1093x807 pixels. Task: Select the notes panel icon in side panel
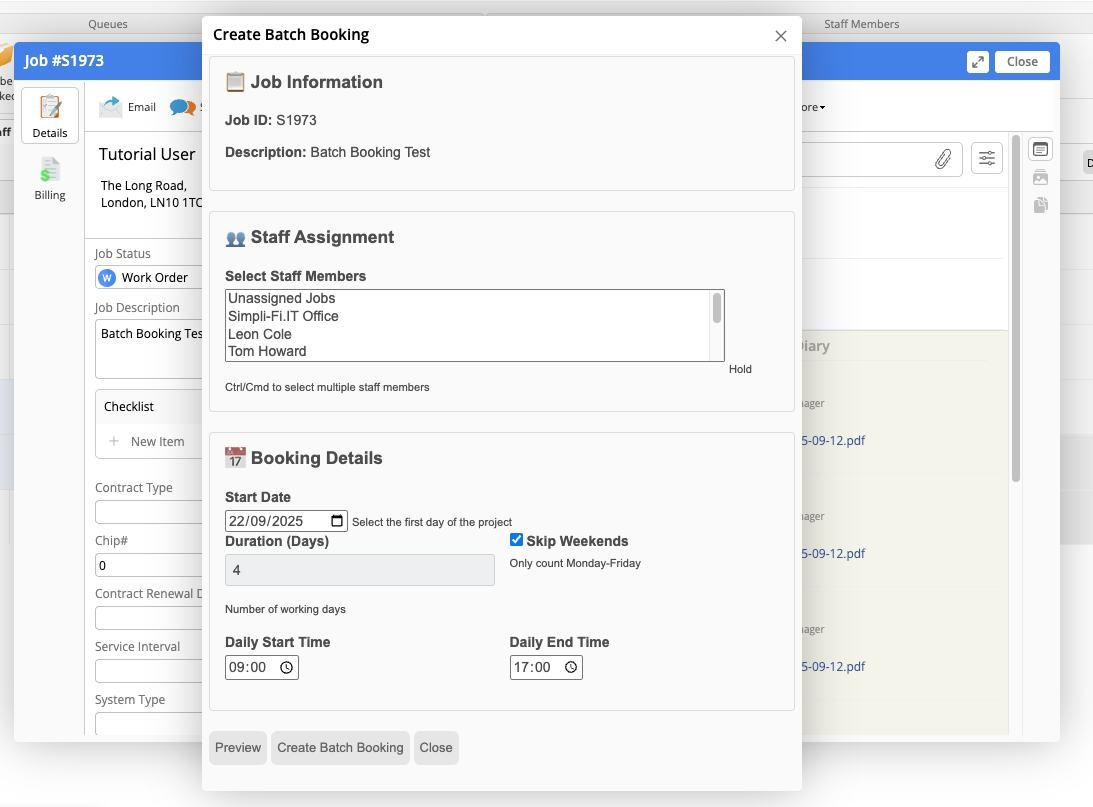click(x=1040, y=150)
